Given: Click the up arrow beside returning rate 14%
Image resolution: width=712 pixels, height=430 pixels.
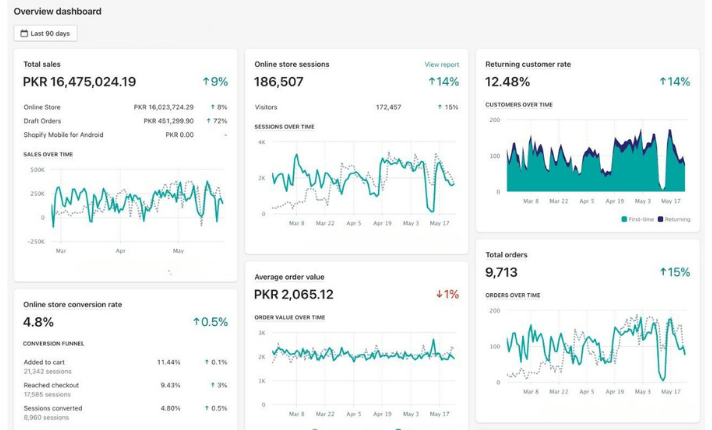Looking at the screenshot, I should (663, 81).
